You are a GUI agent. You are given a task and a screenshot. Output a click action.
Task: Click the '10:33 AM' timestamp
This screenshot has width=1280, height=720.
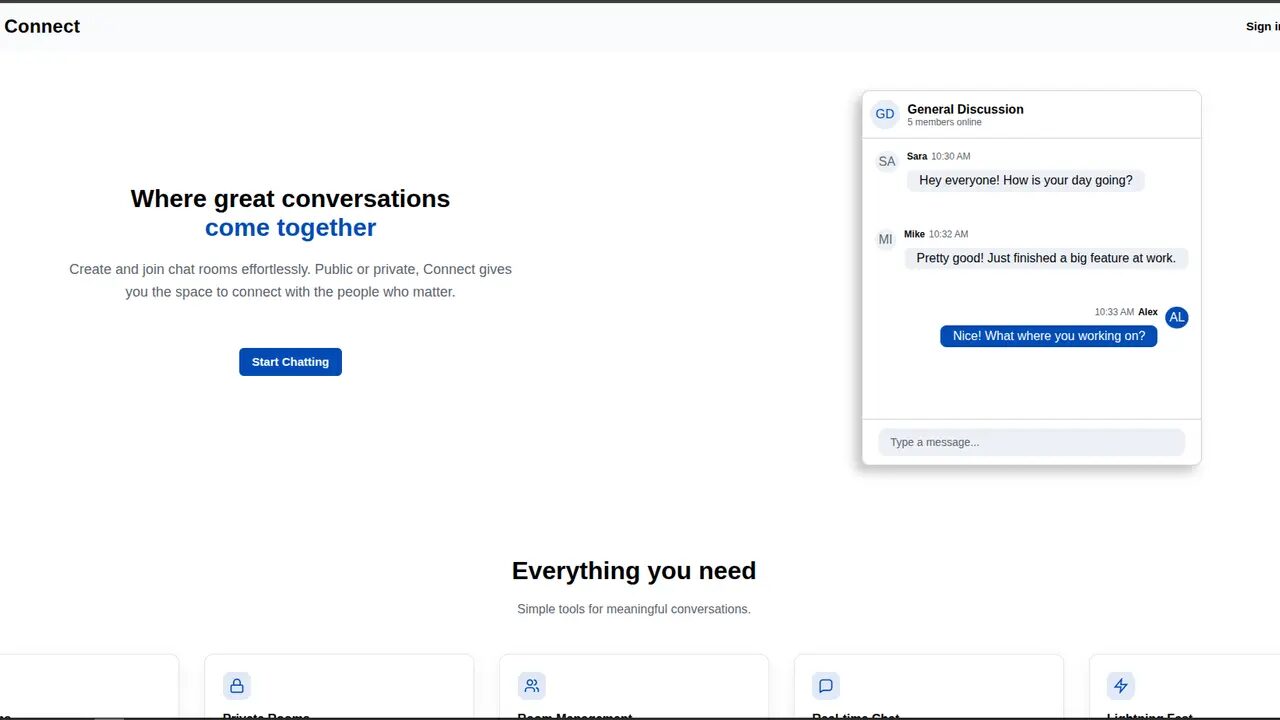[x=1114, y=312]
